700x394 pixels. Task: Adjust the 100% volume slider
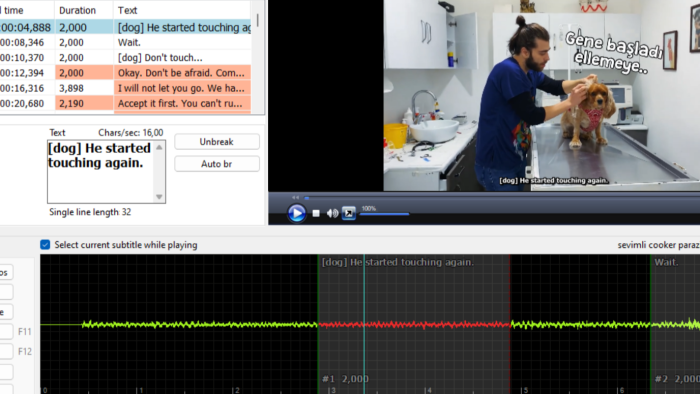point(384,214)
